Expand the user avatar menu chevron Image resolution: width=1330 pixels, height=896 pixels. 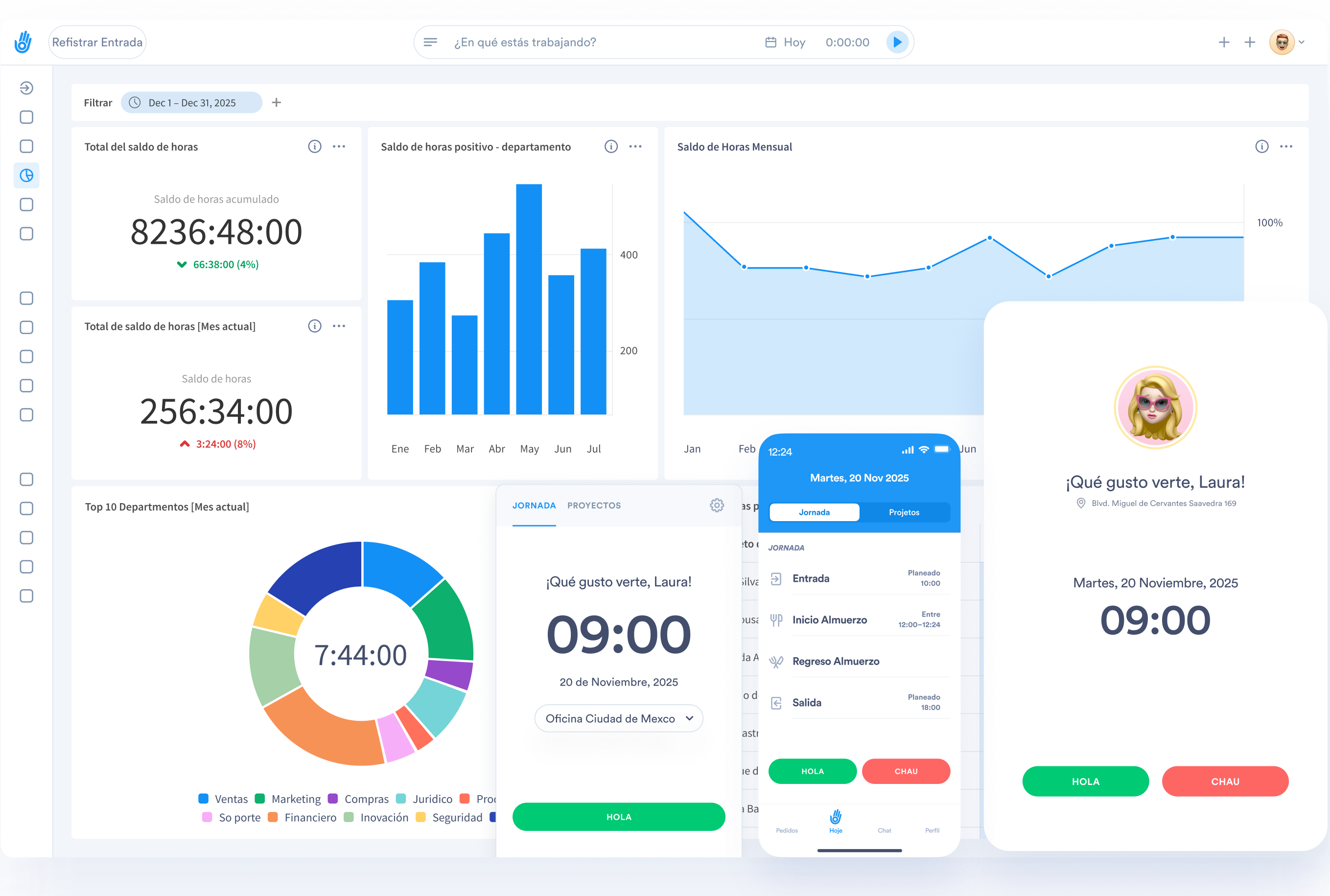(x=1302, y=42)
